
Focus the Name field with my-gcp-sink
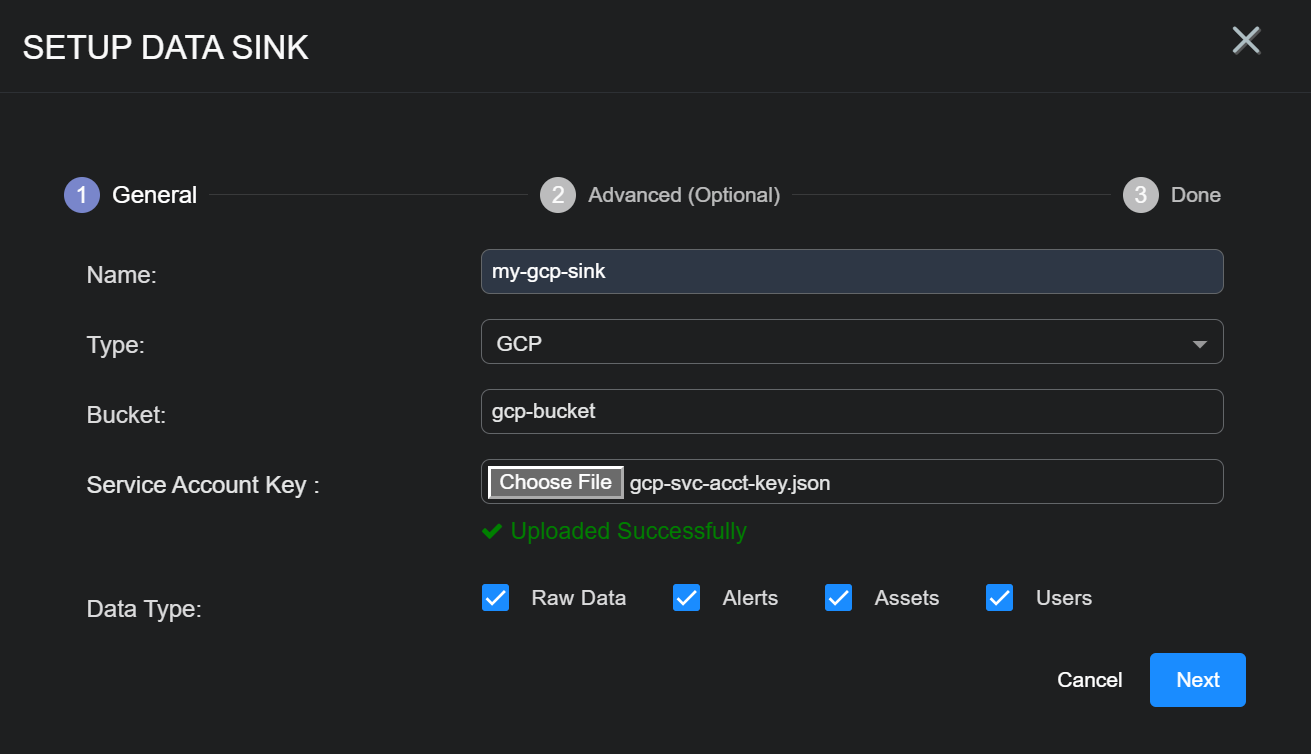851,271
